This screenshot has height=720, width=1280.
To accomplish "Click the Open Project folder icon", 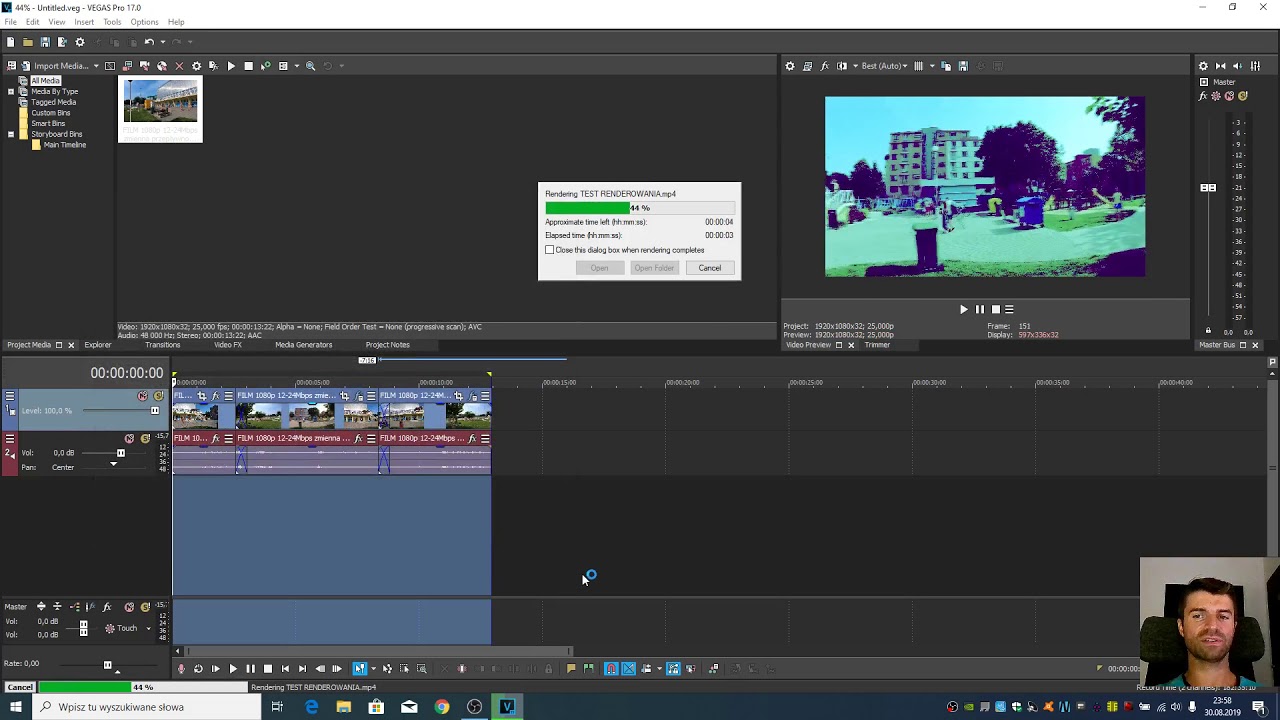I will click(x=28, y=42).
